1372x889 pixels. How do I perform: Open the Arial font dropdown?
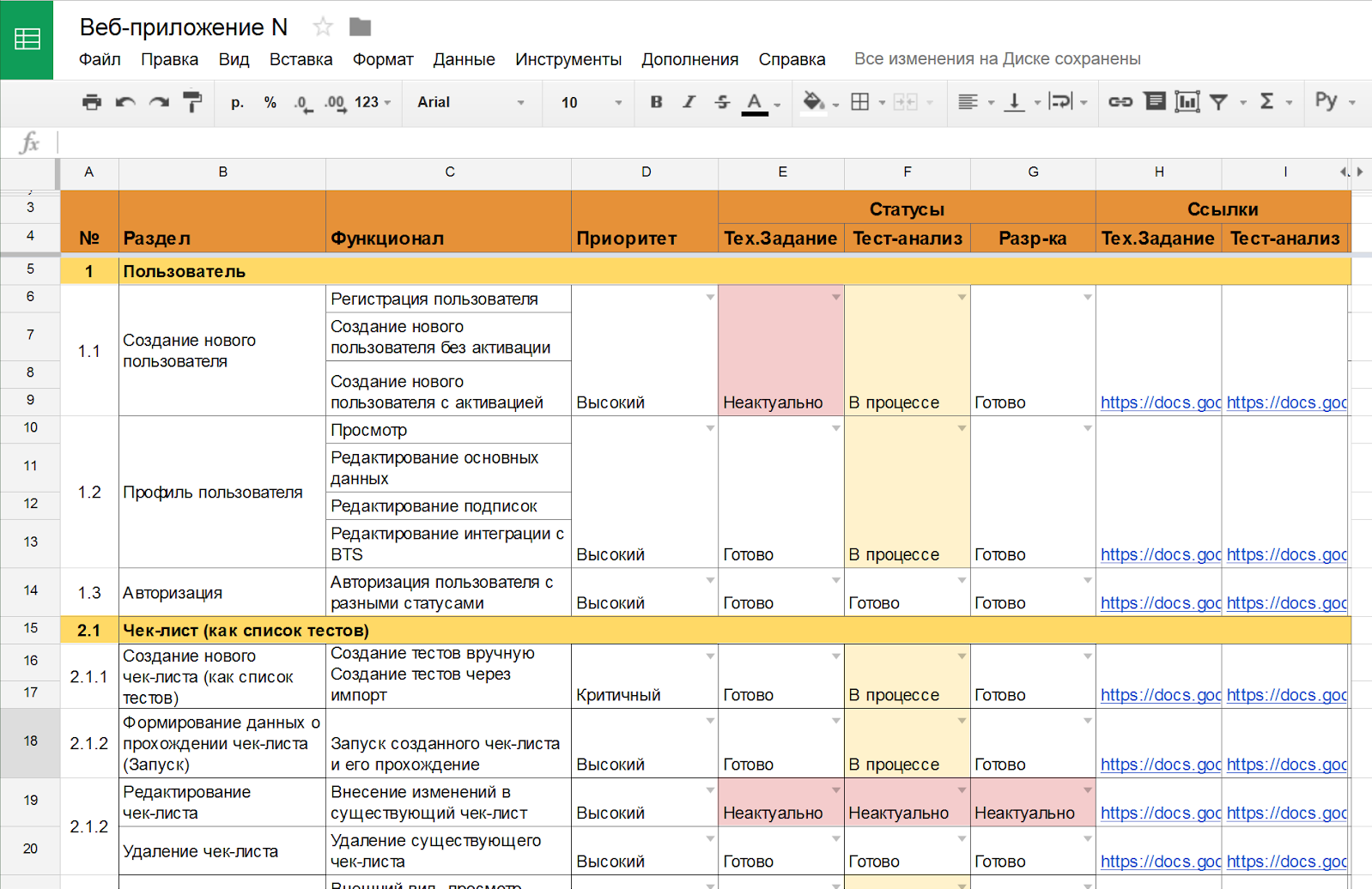point(470,102)
